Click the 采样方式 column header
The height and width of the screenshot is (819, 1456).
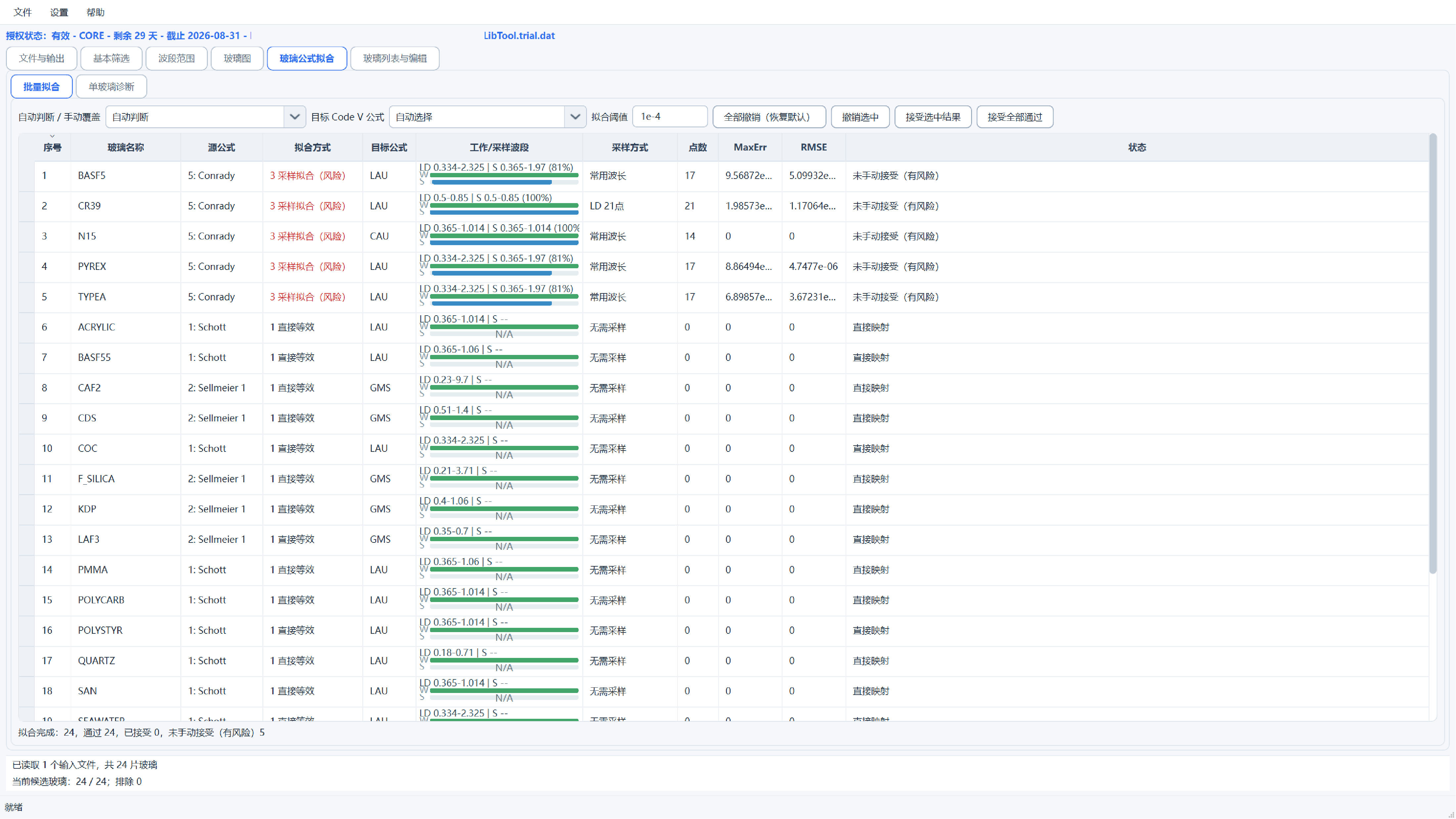(x=630, y=148)
